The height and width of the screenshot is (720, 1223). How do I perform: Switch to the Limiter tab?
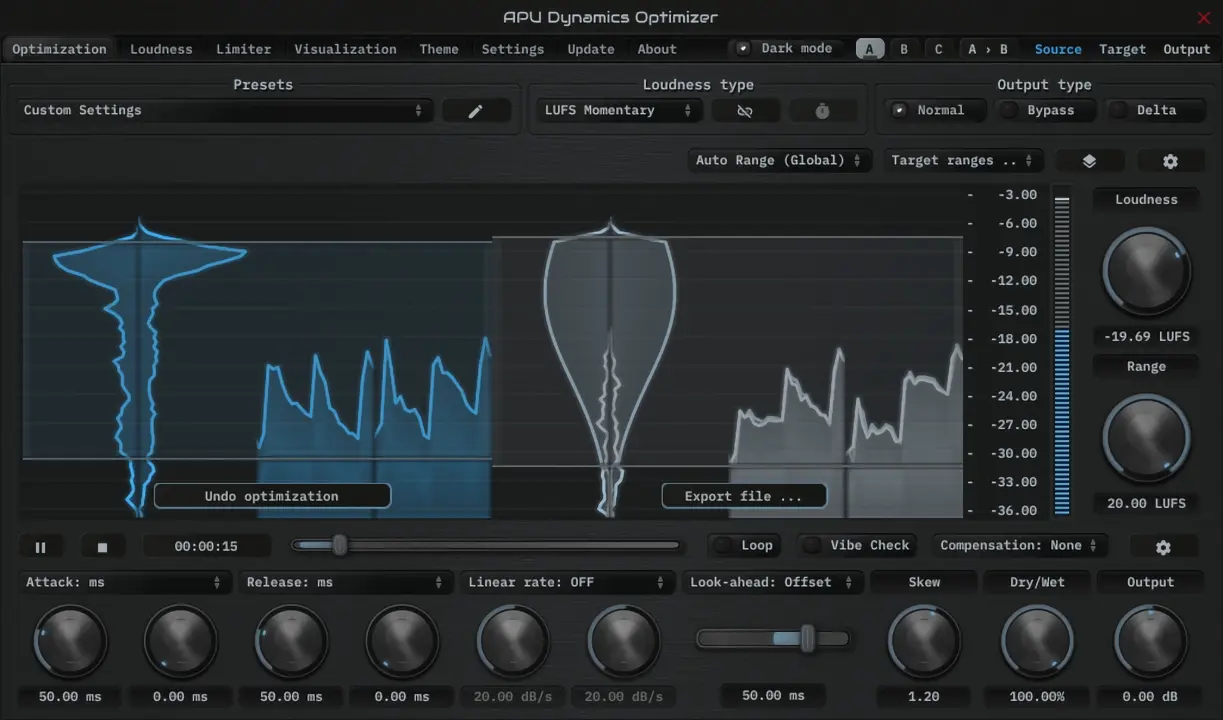click(x=243, y=49)
